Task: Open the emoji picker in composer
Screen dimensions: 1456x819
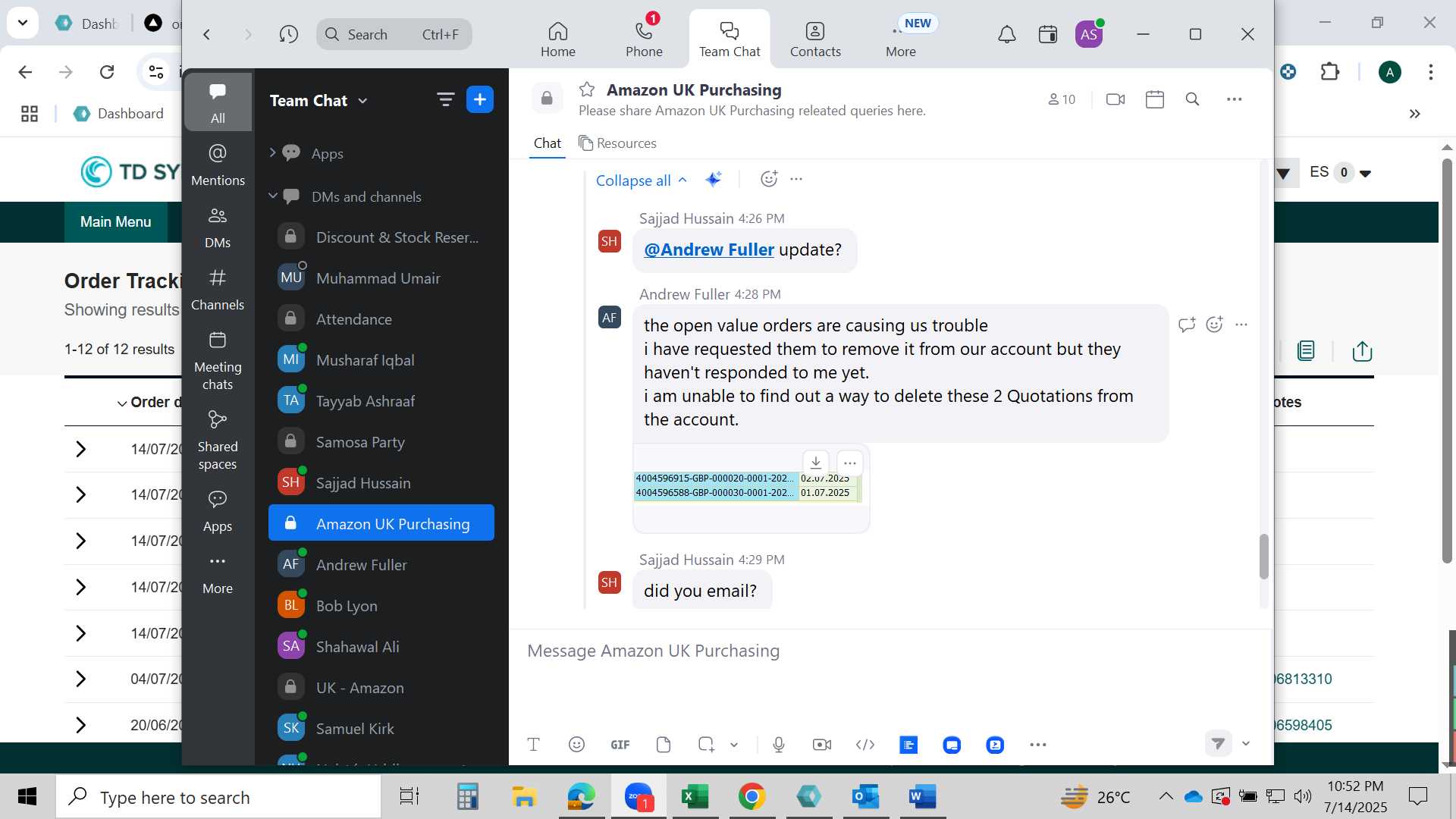Action: tap(577, 745)
